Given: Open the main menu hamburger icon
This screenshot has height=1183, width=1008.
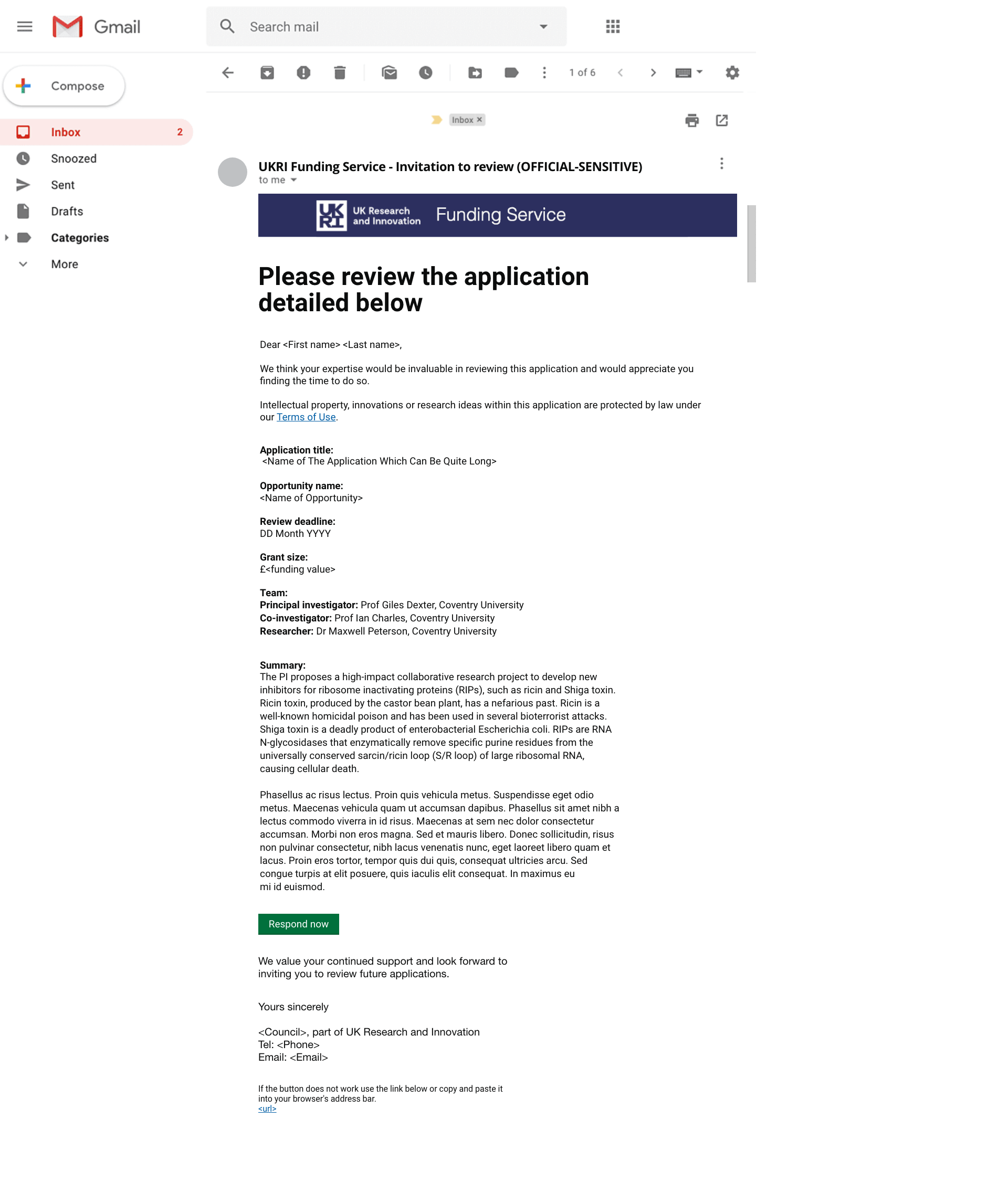Looking at the screenshot, I should tap(25, 26).
